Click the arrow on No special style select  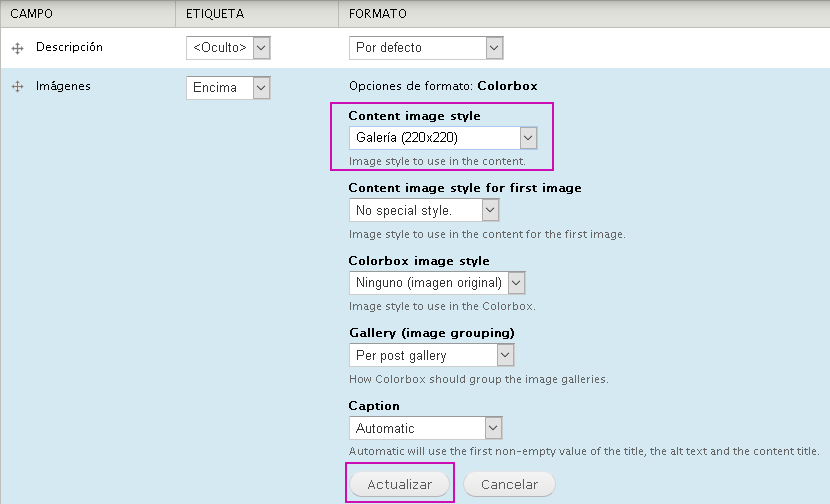click(490, 211)
